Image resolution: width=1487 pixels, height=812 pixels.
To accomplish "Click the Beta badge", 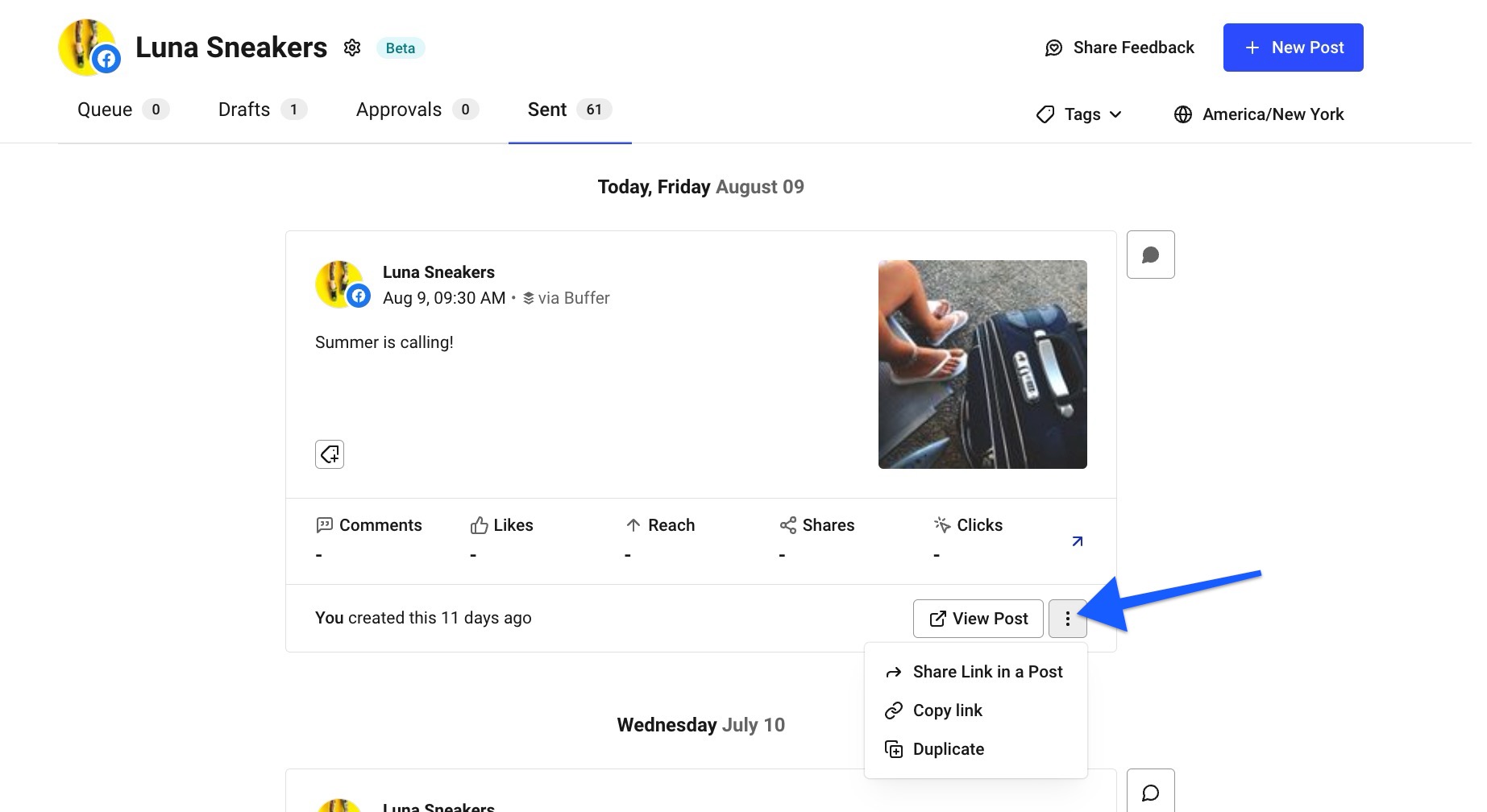I will point(401,48).
